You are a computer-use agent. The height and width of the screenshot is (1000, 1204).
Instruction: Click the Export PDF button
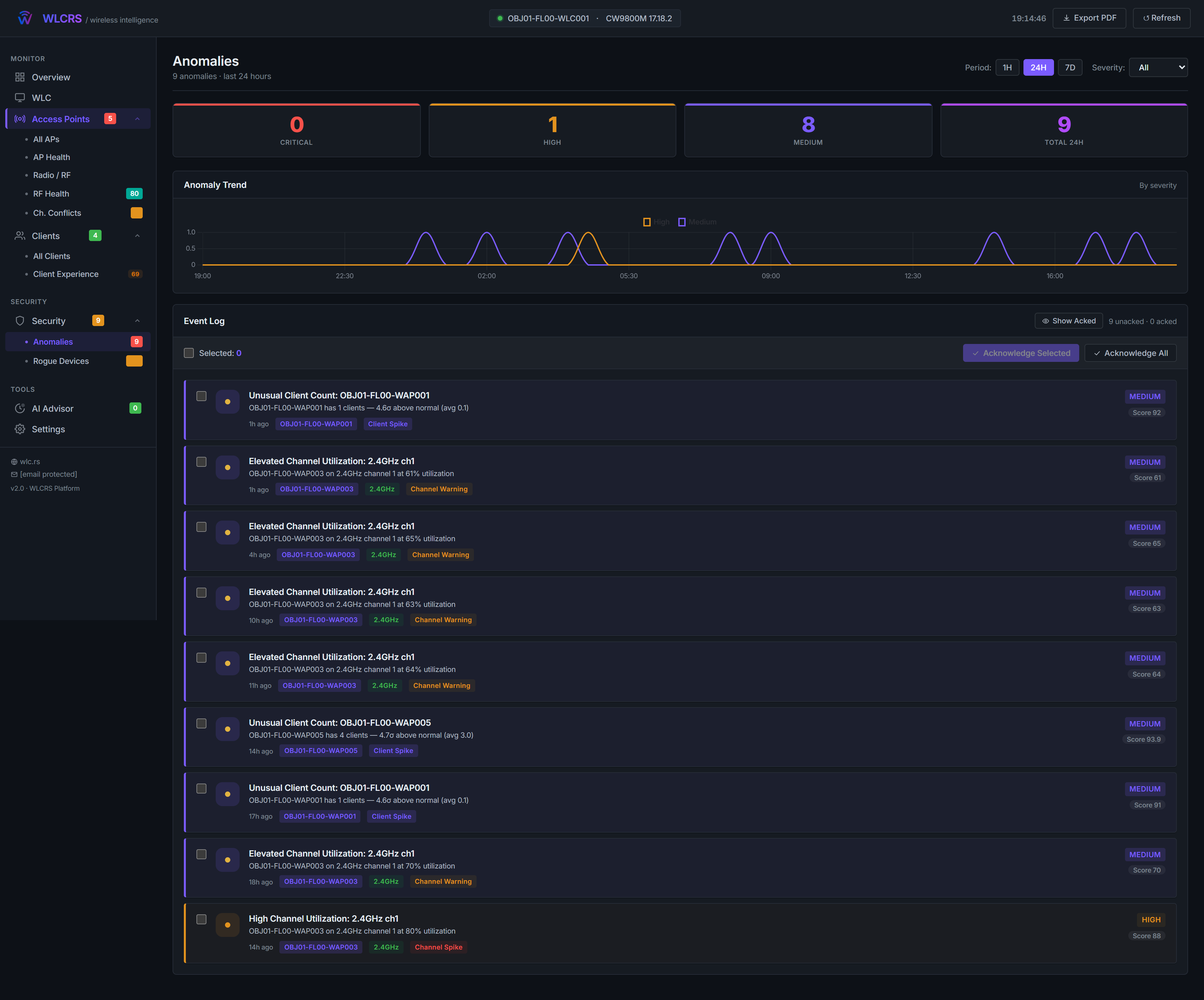point(1089,18)
